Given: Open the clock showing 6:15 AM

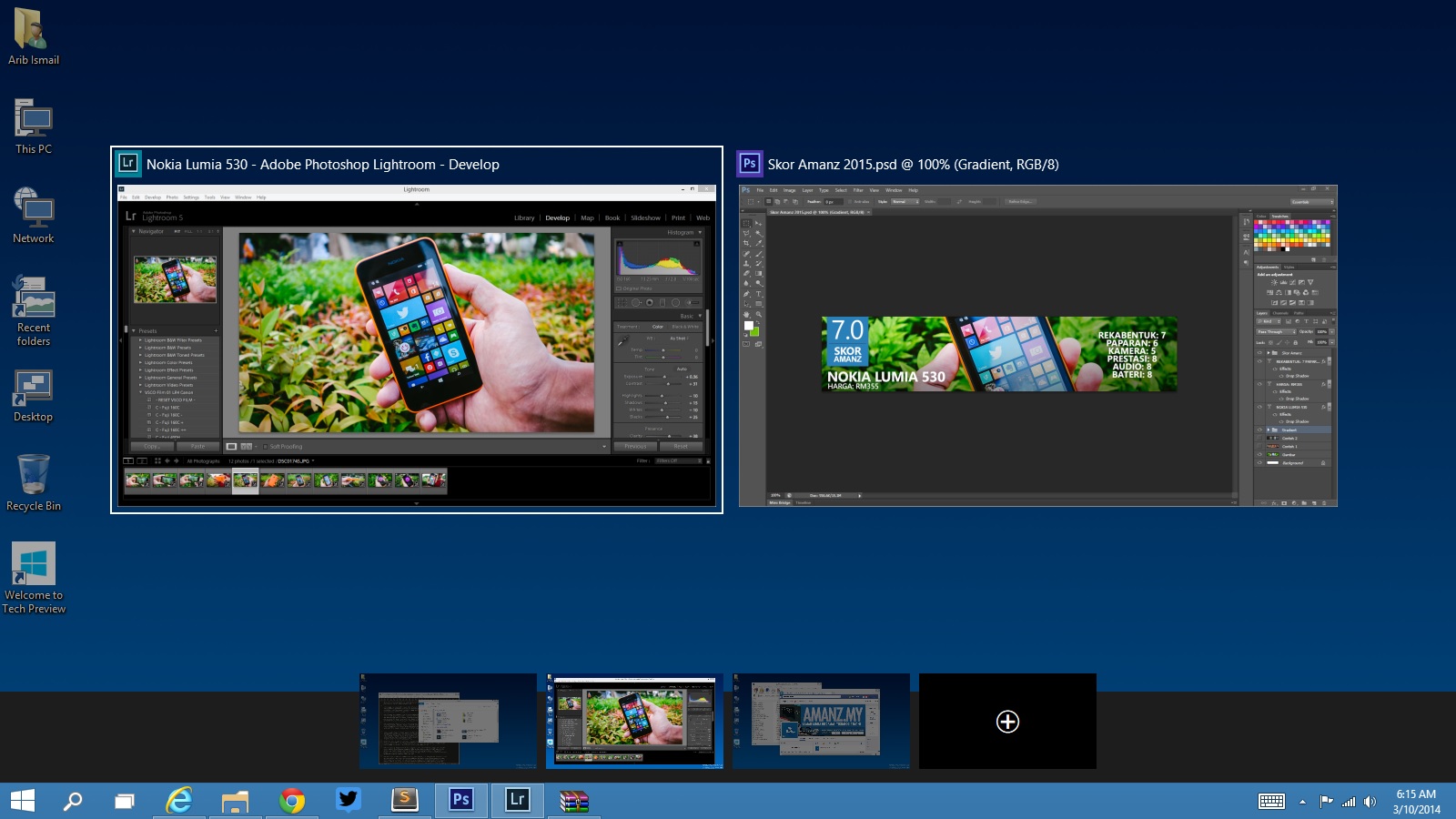Looking at the screenshot, I should (x=1416, y=801).
